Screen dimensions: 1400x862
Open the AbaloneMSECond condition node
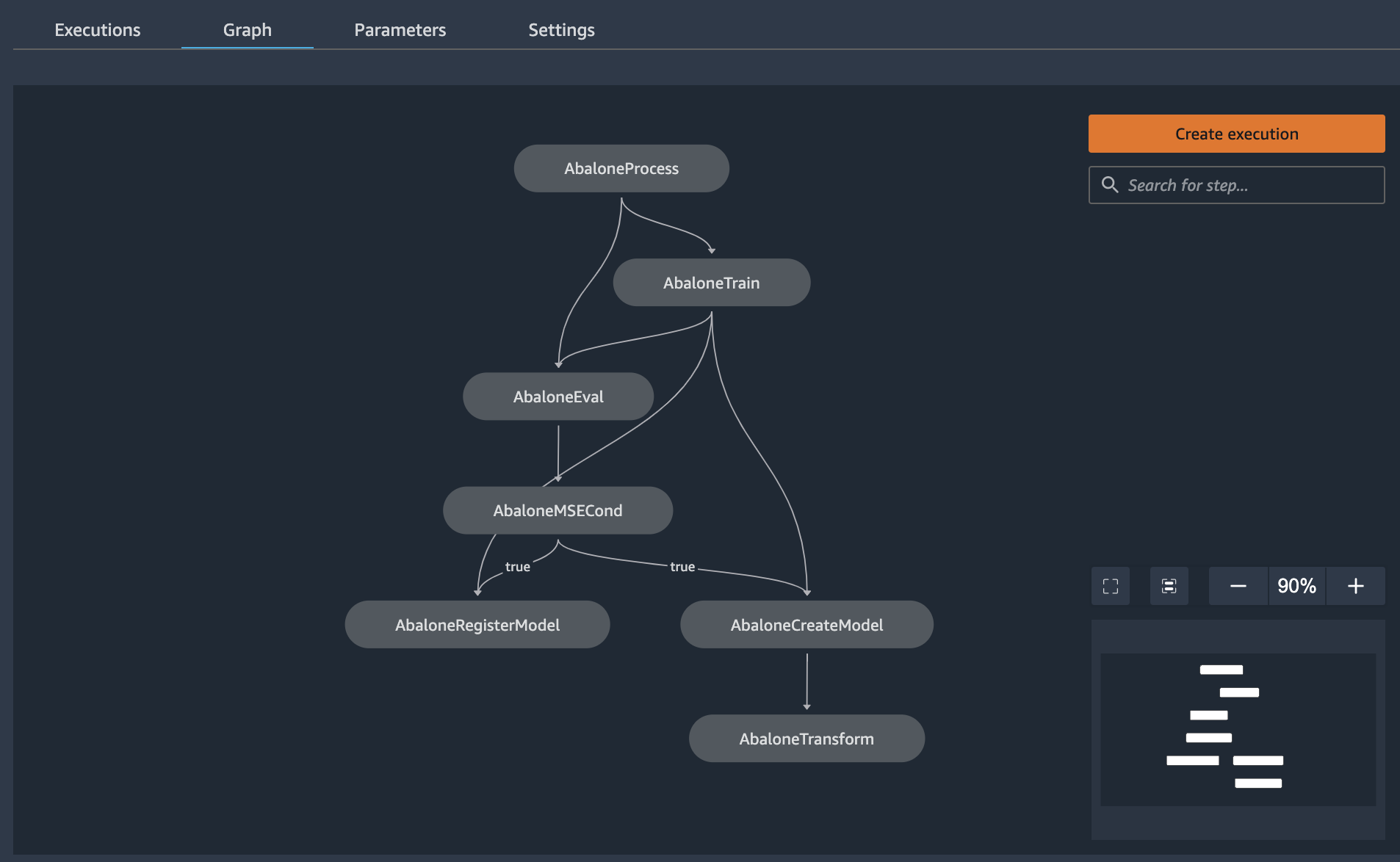point(558,510)
